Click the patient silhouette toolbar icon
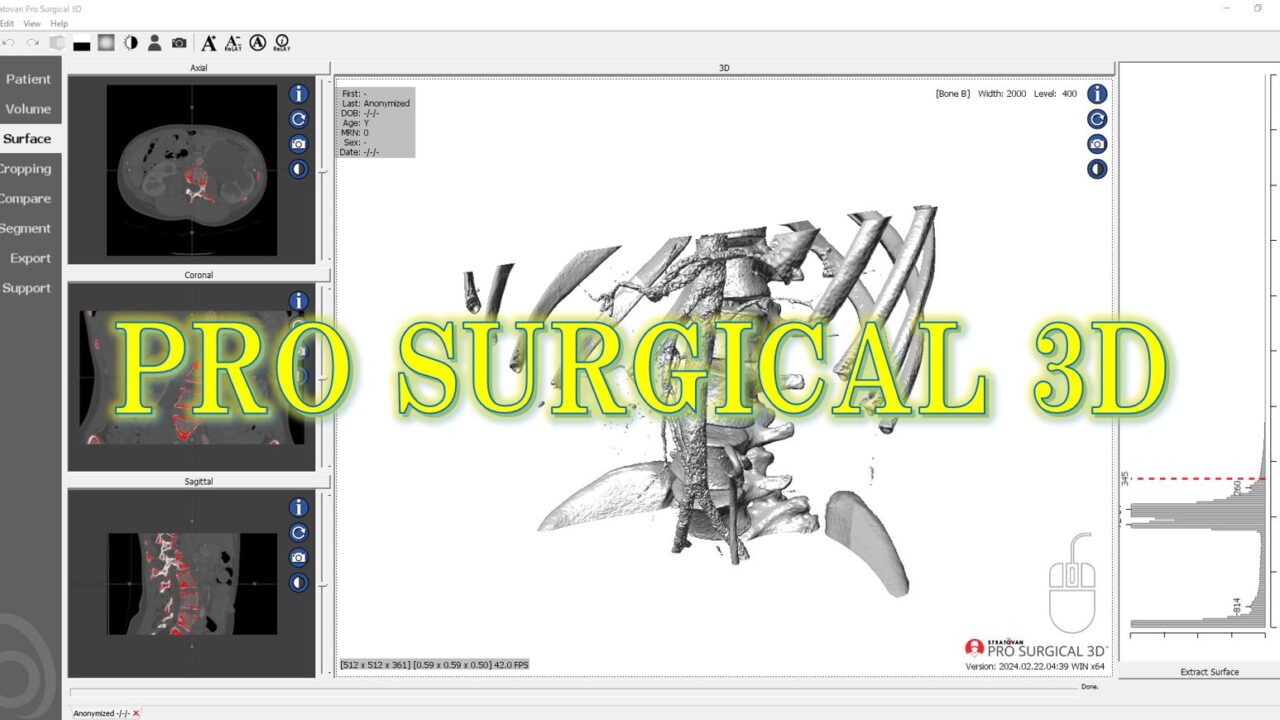This screenshot has width=1280, height=720. click(x=154, y=43)
